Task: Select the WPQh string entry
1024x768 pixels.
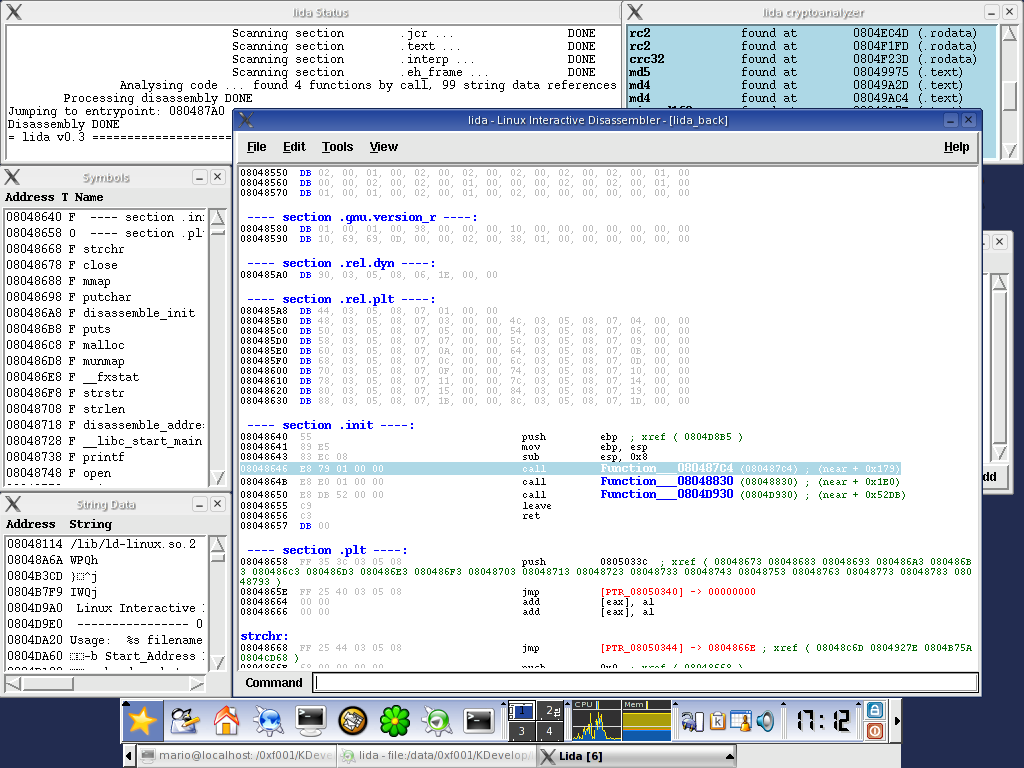Action: [84, 560]
